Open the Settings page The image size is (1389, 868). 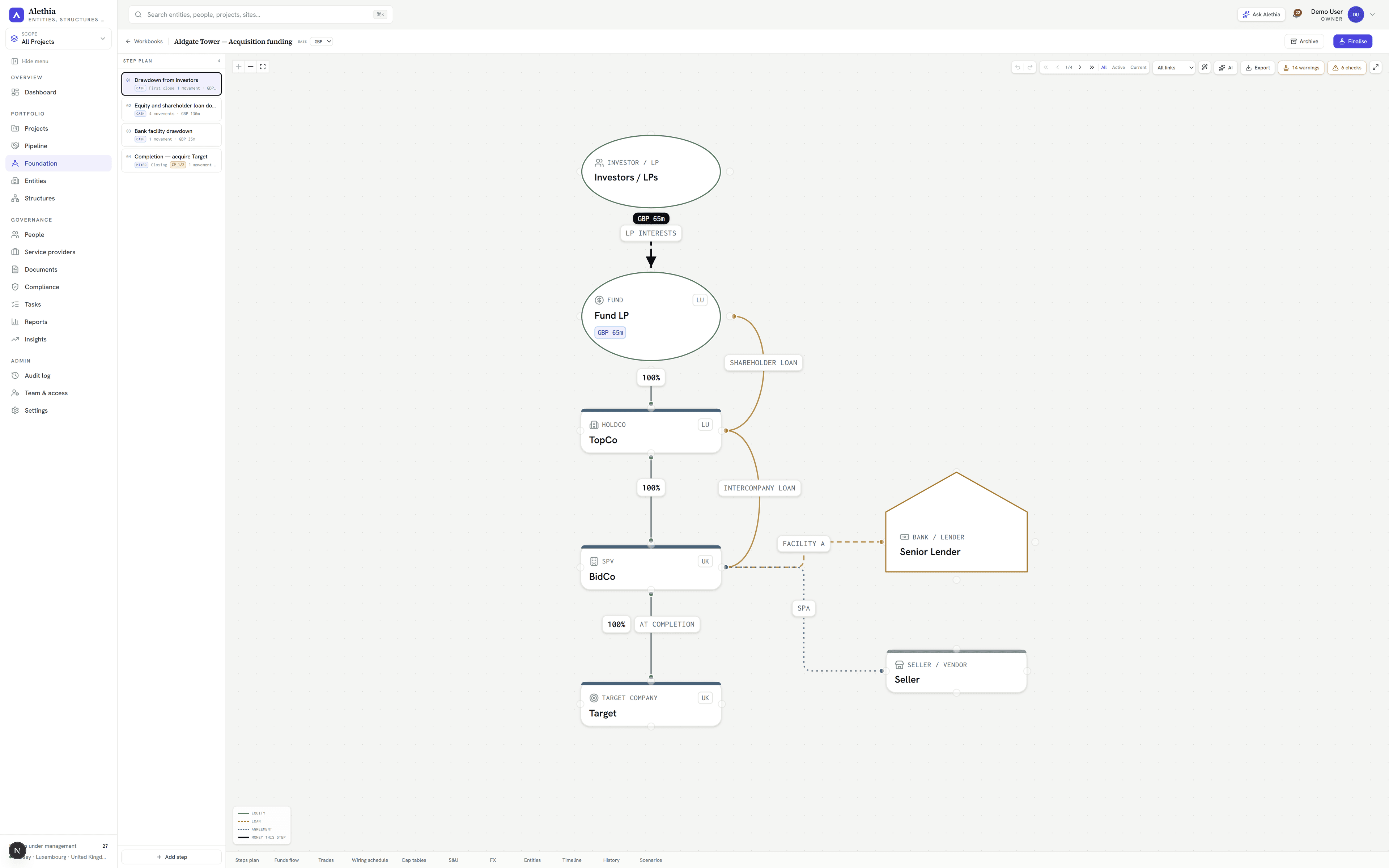tap(58, 410)
